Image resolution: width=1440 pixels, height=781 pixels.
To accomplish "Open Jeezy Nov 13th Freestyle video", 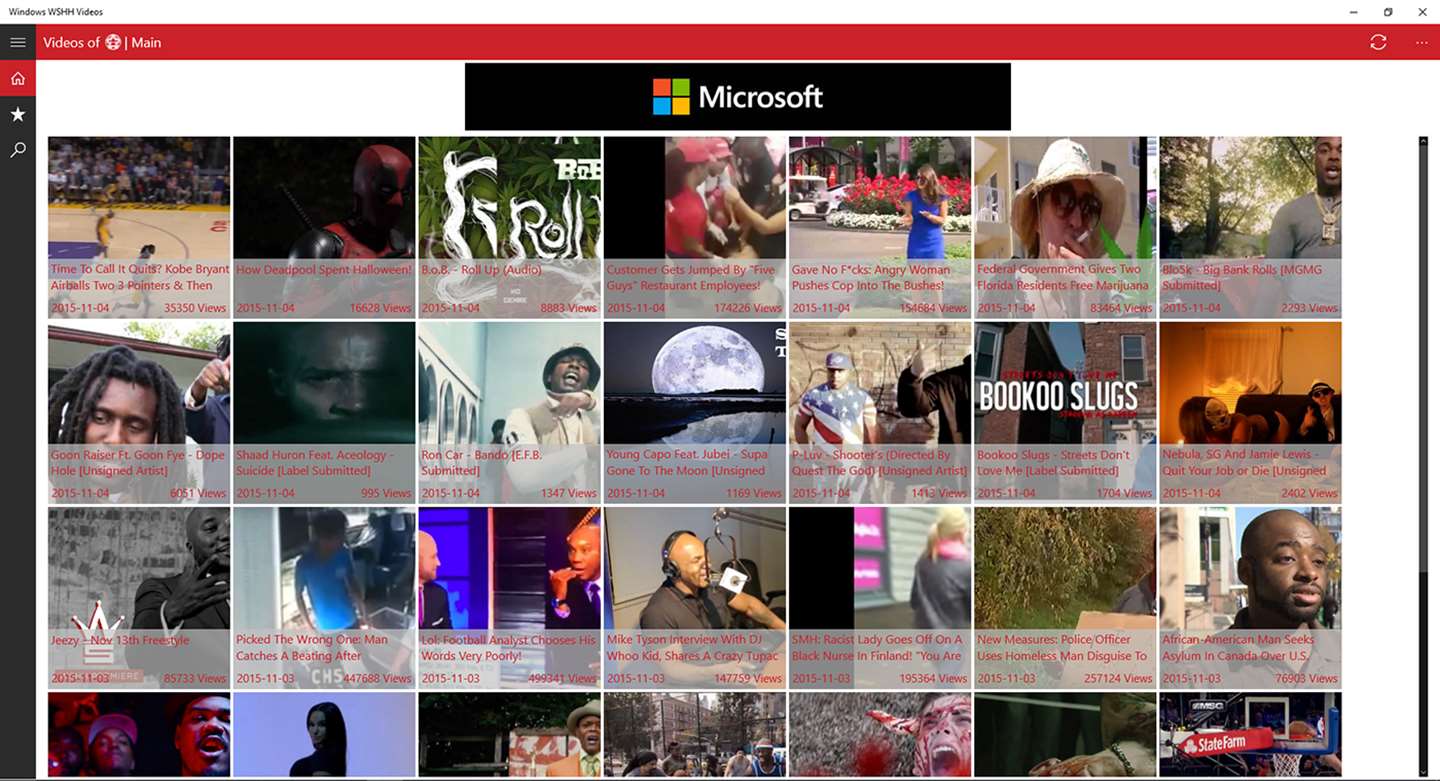I will 139,597.
